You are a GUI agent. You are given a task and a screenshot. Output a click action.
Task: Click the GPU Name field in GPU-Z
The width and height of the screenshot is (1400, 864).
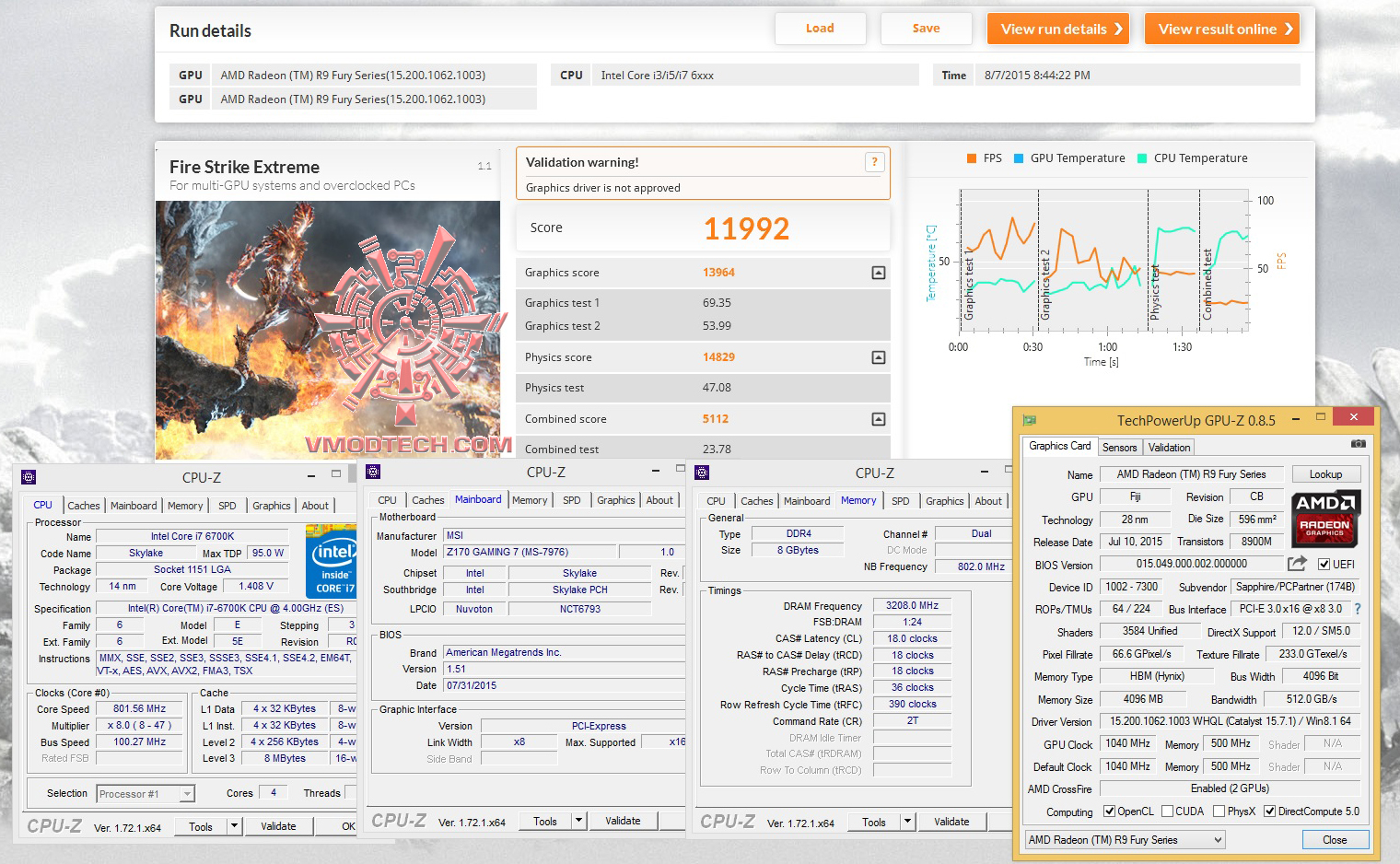click(x=1191, y=474)
